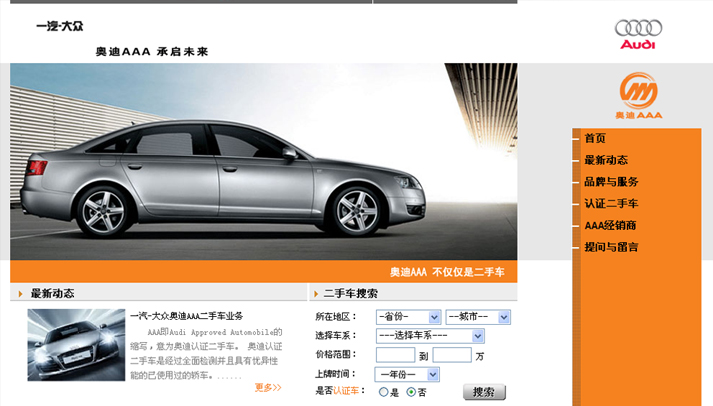The width and height of the screenshot is (713, 406).
Task: Open the 选择车系 car series dropdown
Action: (x=430, y=336)
